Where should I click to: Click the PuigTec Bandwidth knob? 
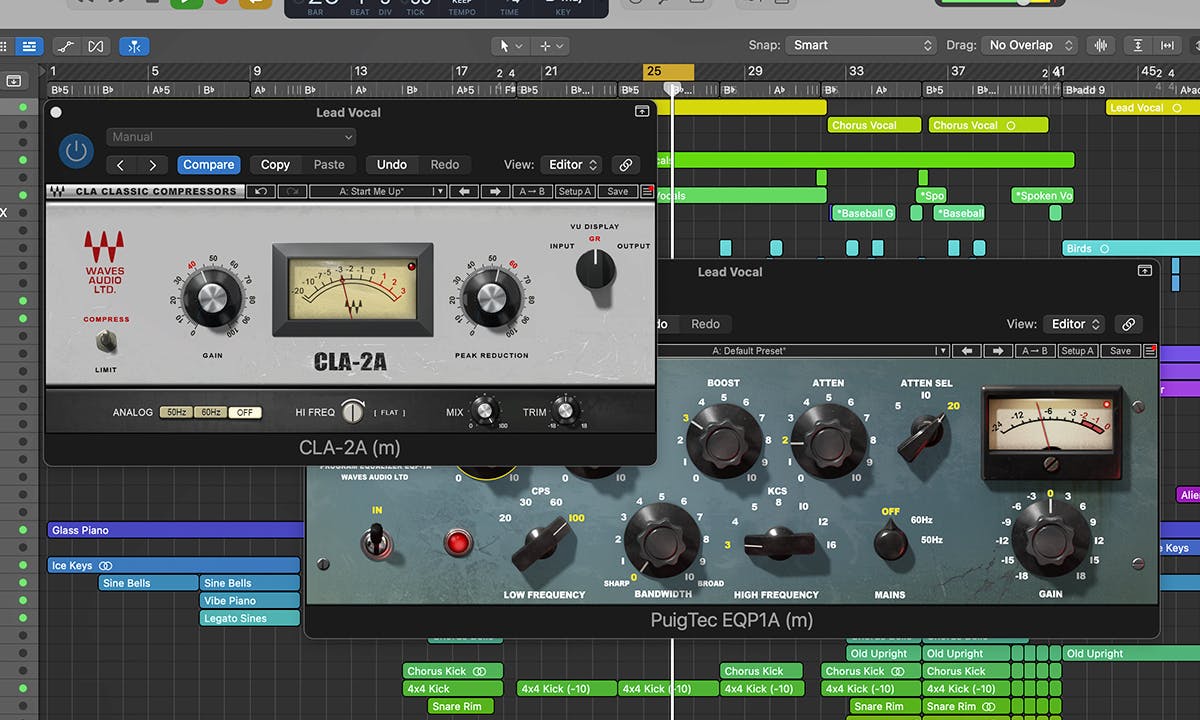pyautogui.click(x=662, y=541)
